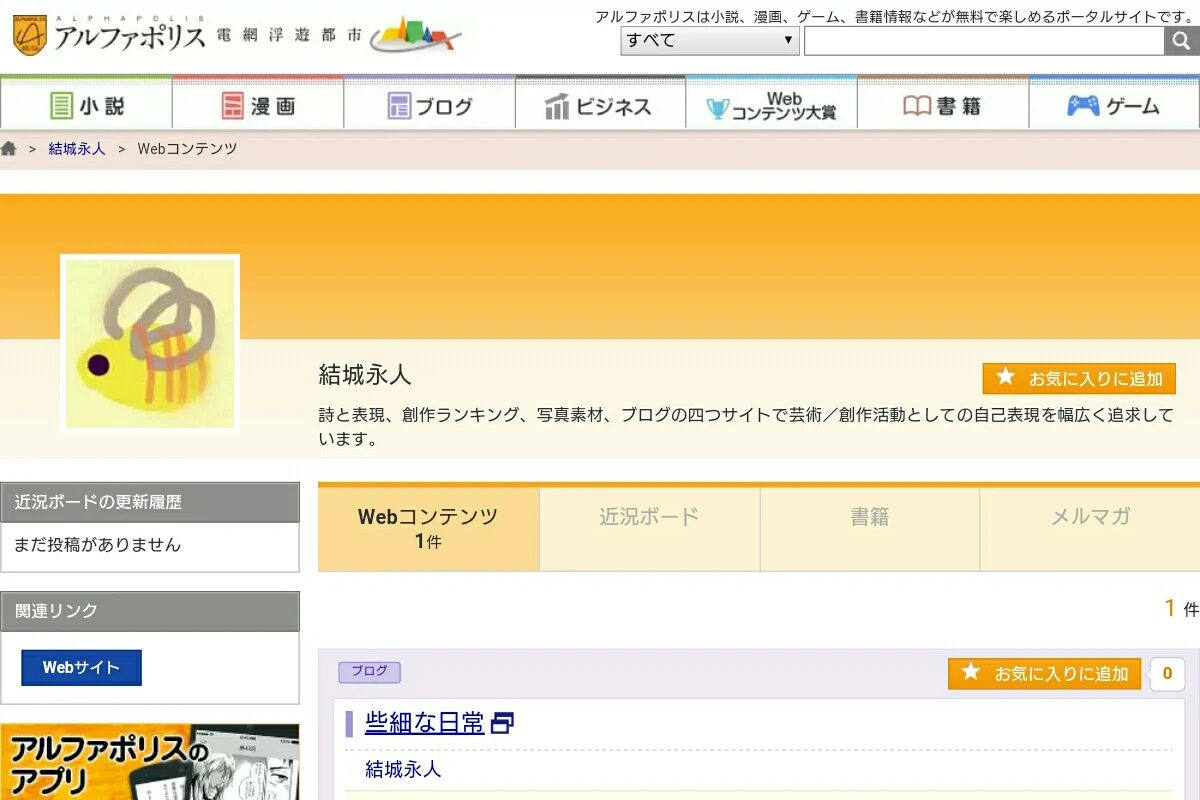The width and height of the screenshot is (1200, 800).
Task: Open the Webコンテンツ大賞 tab
Action: tap(772, 105)
